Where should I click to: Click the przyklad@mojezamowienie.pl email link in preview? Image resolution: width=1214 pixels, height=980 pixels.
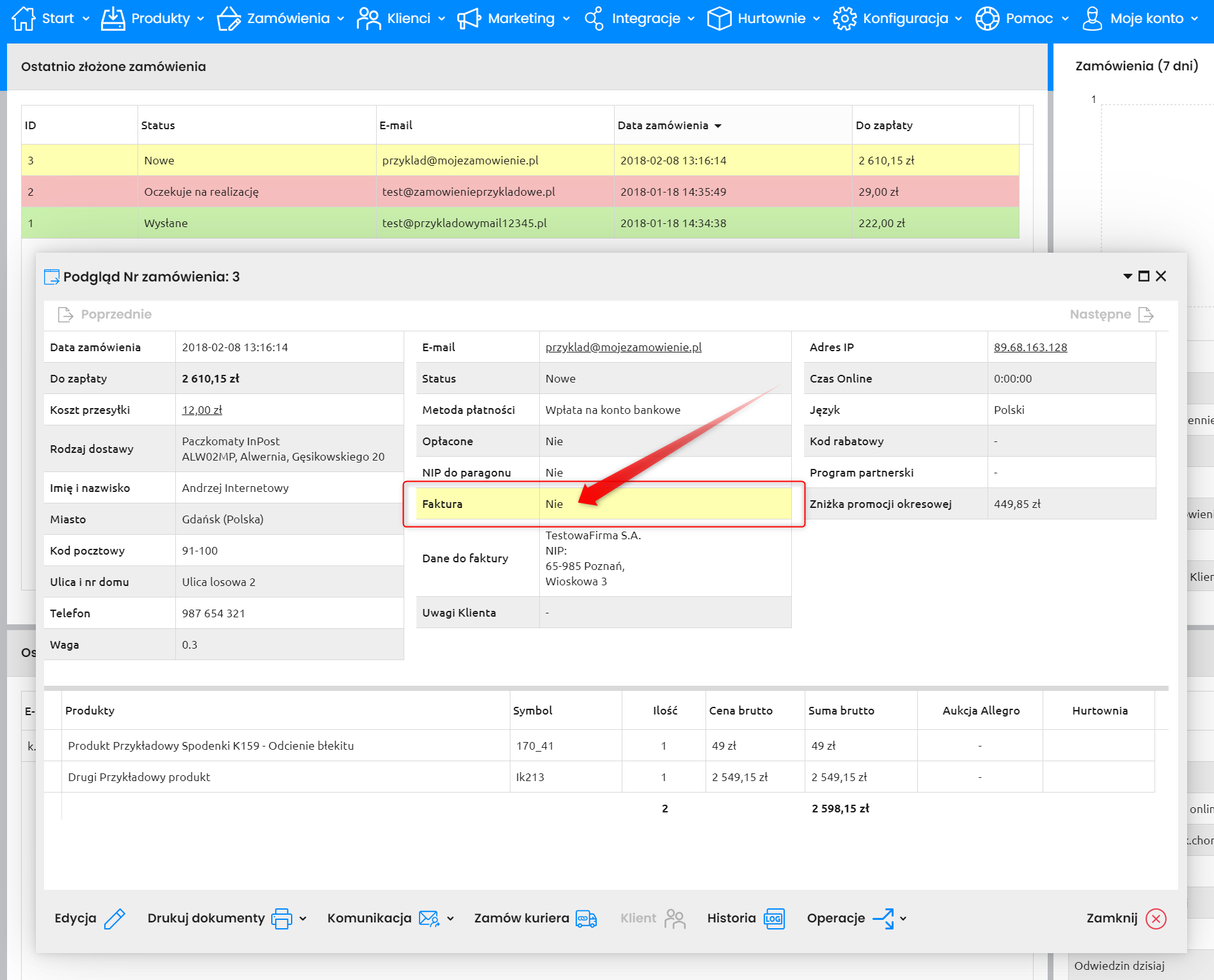(624, 347)
